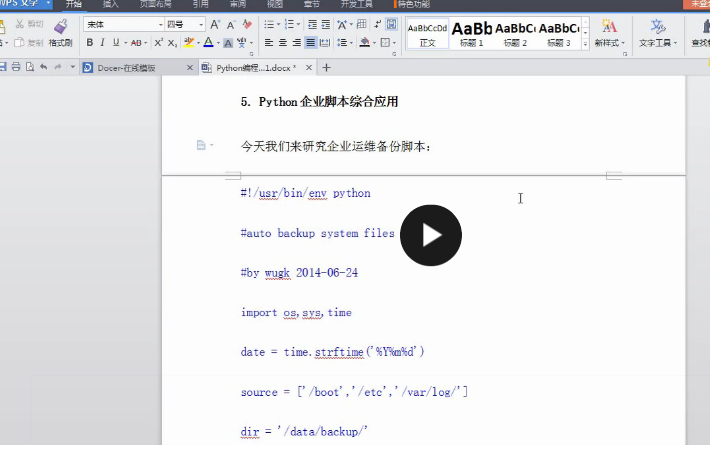The width and height of the screenshot is (710, 468).
Task: Click the distributed alignment icon
Action: [x=325, y=43]
